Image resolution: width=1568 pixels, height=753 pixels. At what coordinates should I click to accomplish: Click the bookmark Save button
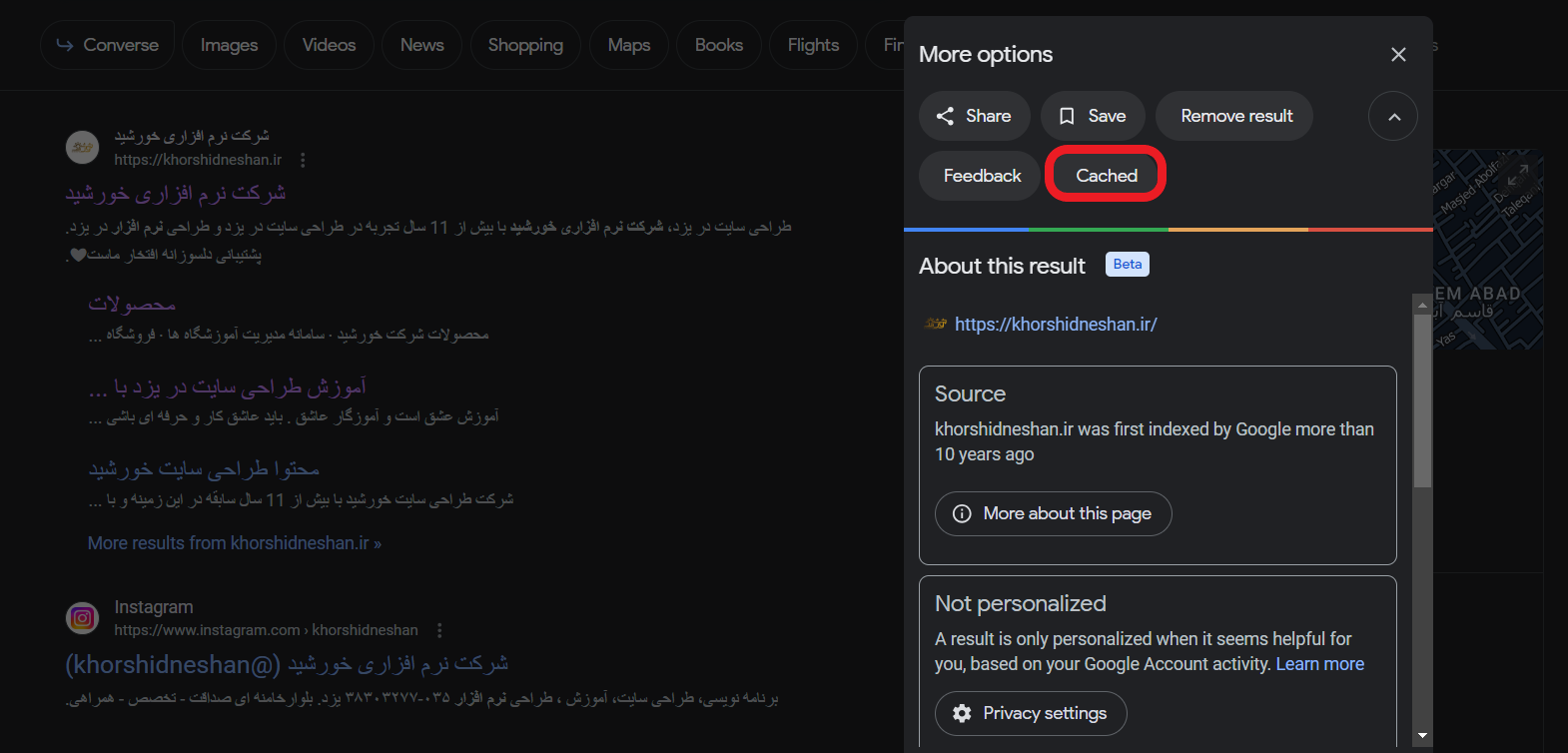click(x=1093, y=116)
